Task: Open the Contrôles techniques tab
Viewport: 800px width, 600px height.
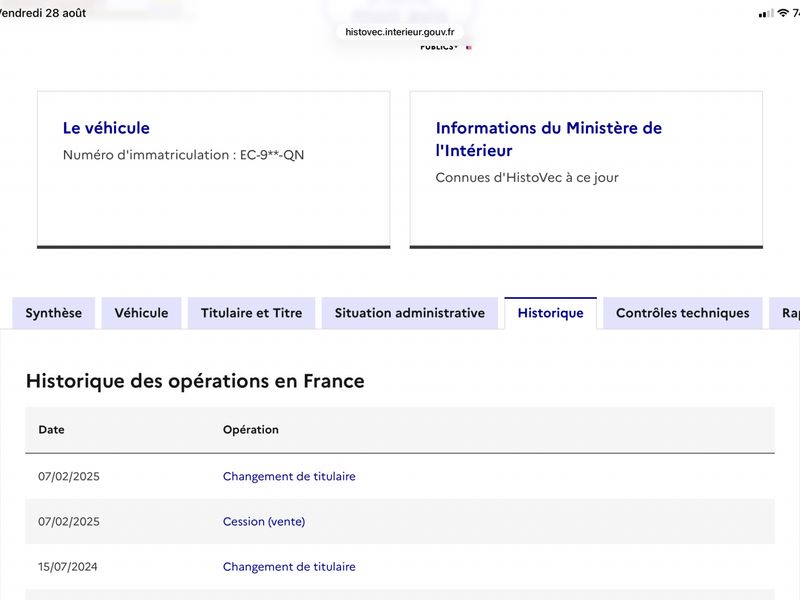Action: coord(683,313)
